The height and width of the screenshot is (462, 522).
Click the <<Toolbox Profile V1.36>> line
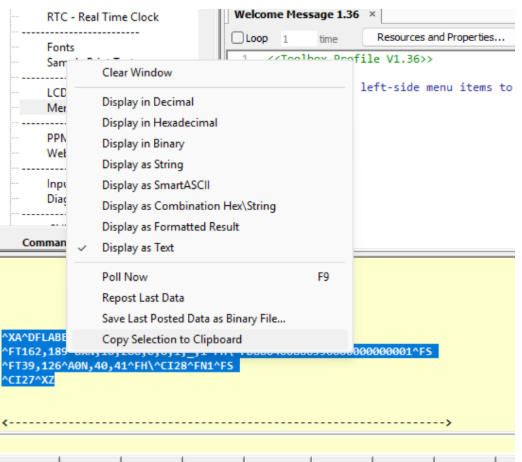pyautogui.click(x=350, y=59)
